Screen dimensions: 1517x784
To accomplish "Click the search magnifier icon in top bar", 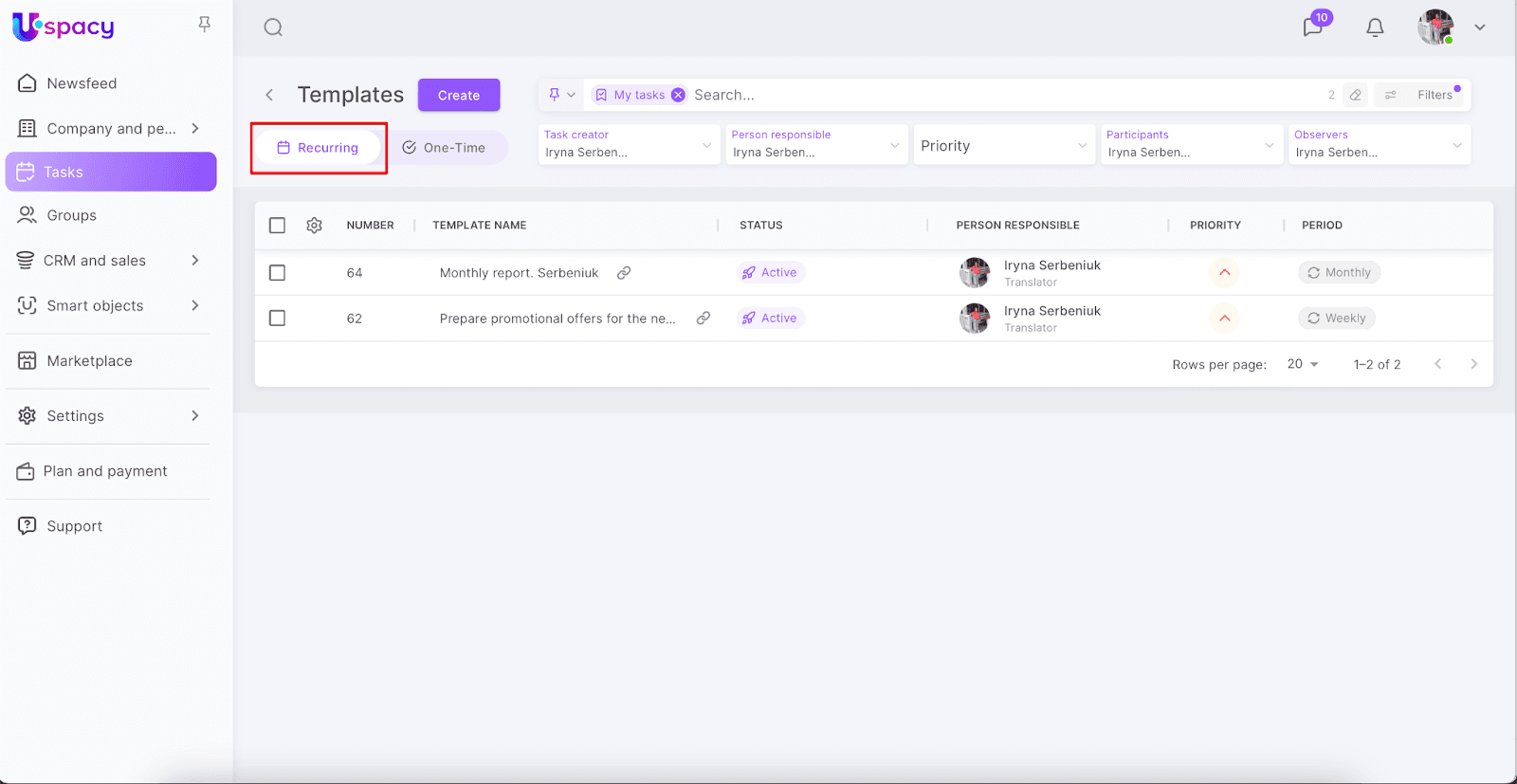I will pyautogui.click(x=273, y=27).
